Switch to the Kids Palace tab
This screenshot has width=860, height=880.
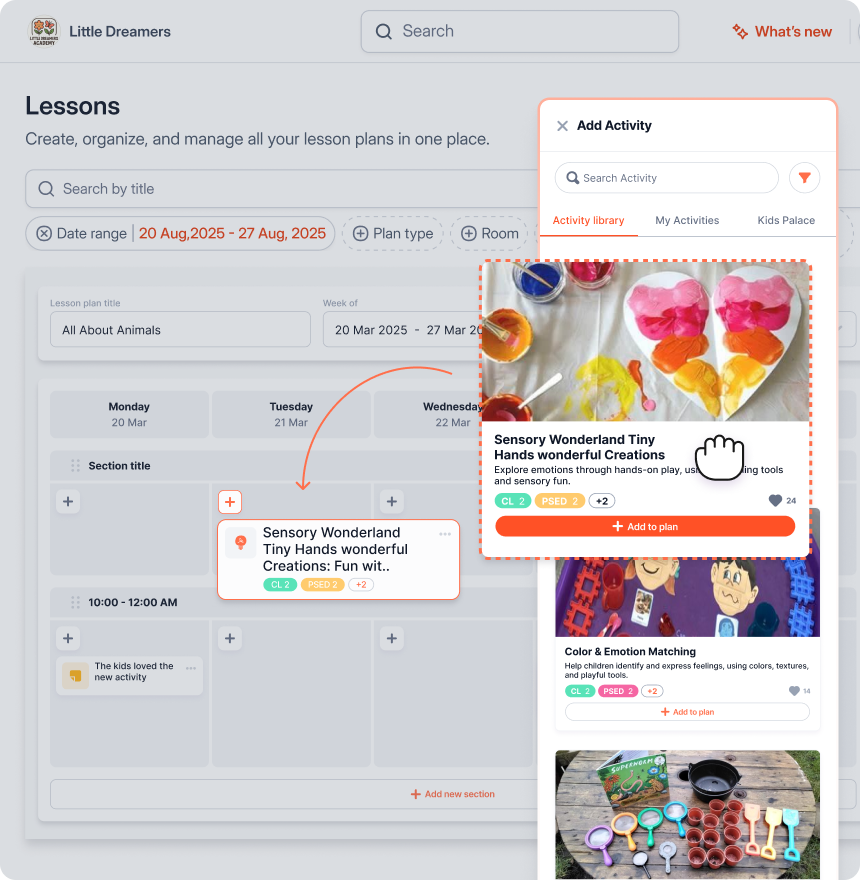click(786, 221)
